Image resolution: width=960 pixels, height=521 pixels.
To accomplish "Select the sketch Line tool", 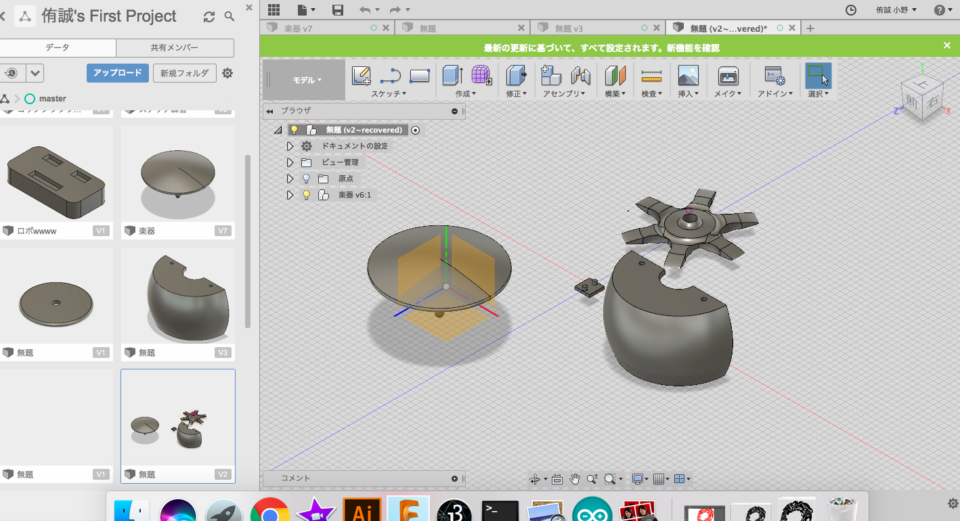I will tap(390, 75).
